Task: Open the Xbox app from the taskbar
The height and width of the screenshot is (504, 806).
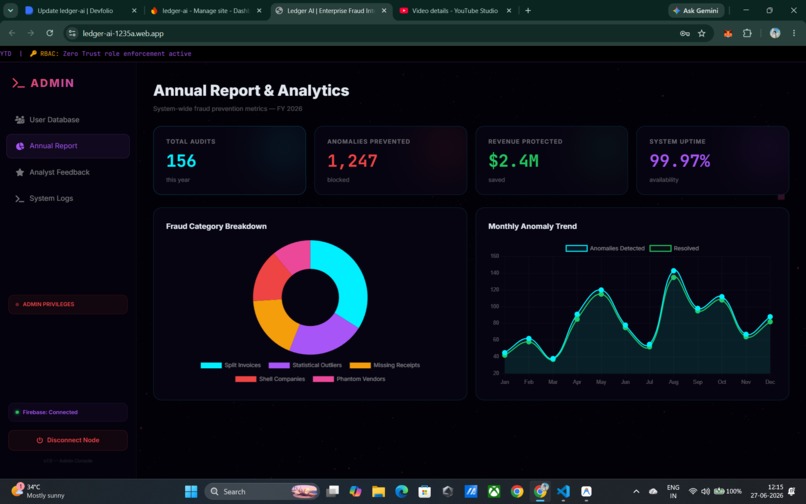Action: [494, 492]
